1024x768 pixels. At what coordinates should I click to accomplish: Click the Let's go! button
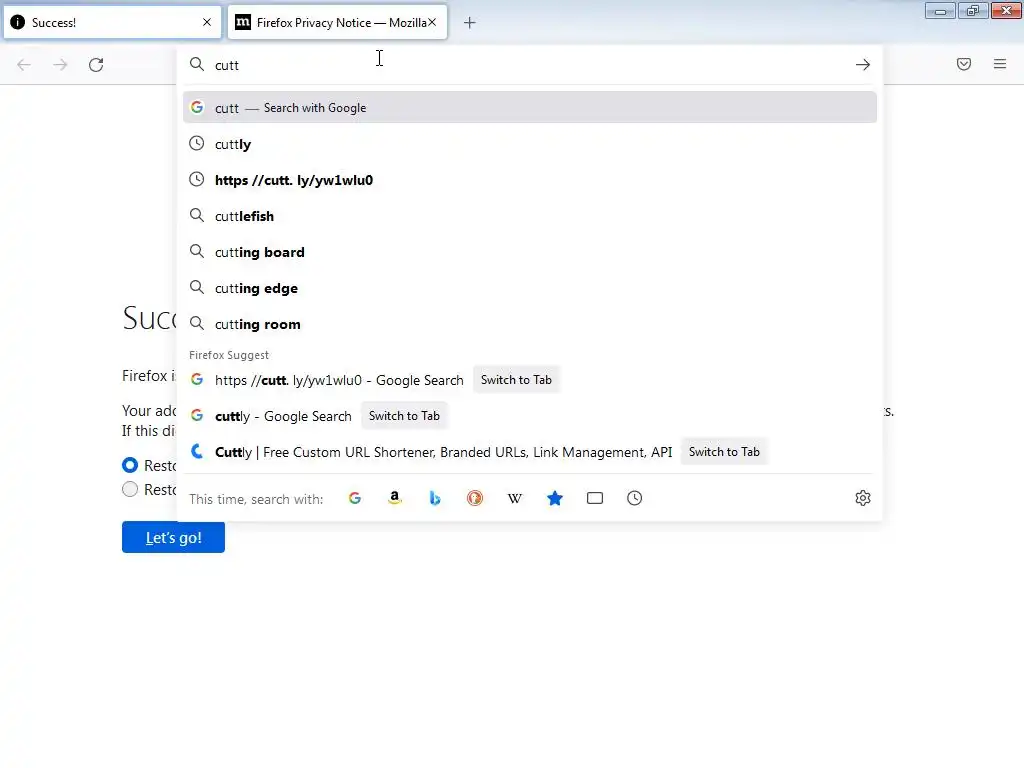pyautogui.click(x=173, y=537)
